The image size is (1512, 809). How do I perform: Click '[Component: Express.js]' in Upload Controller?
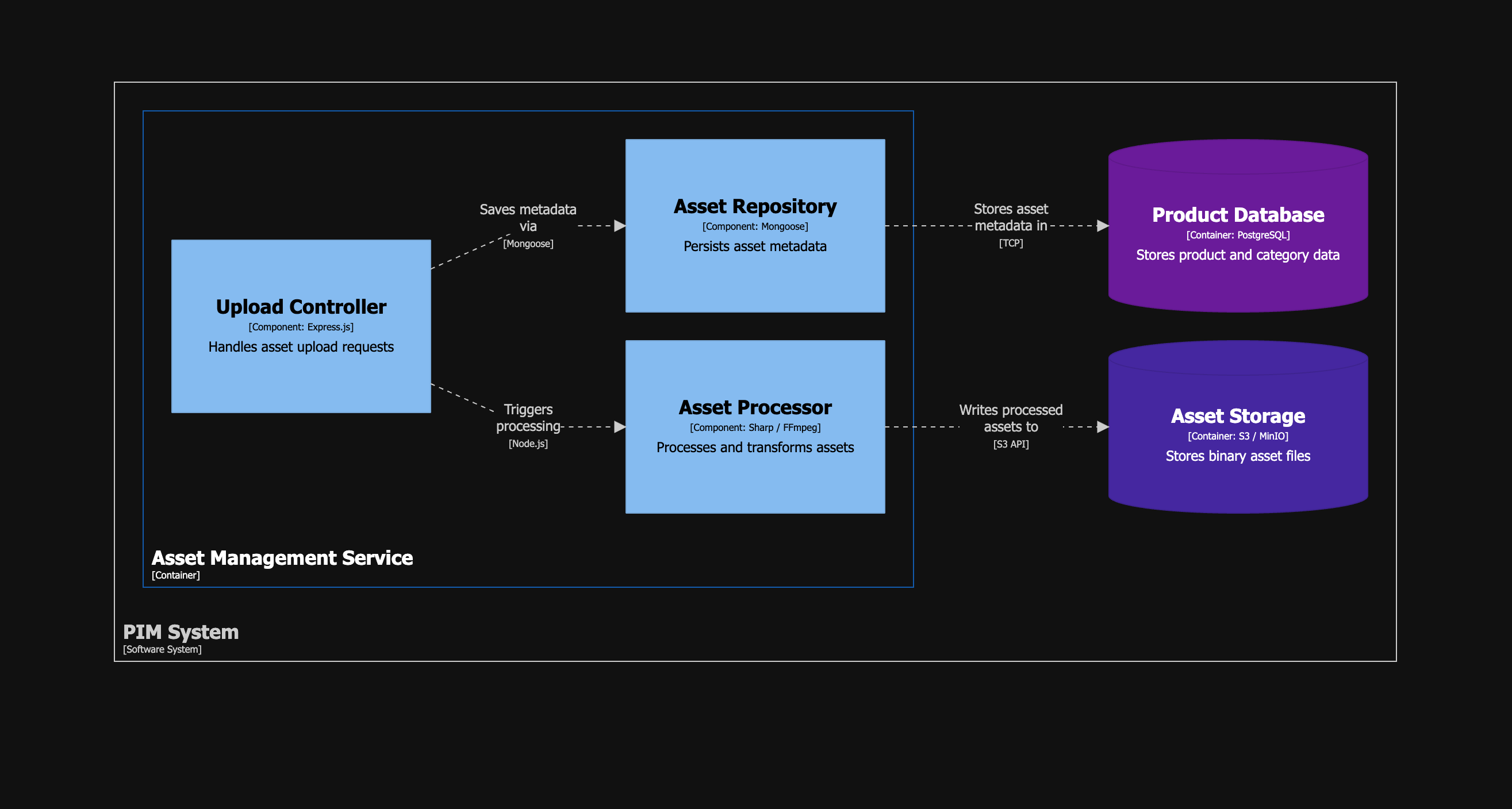(x=301, y=327)
